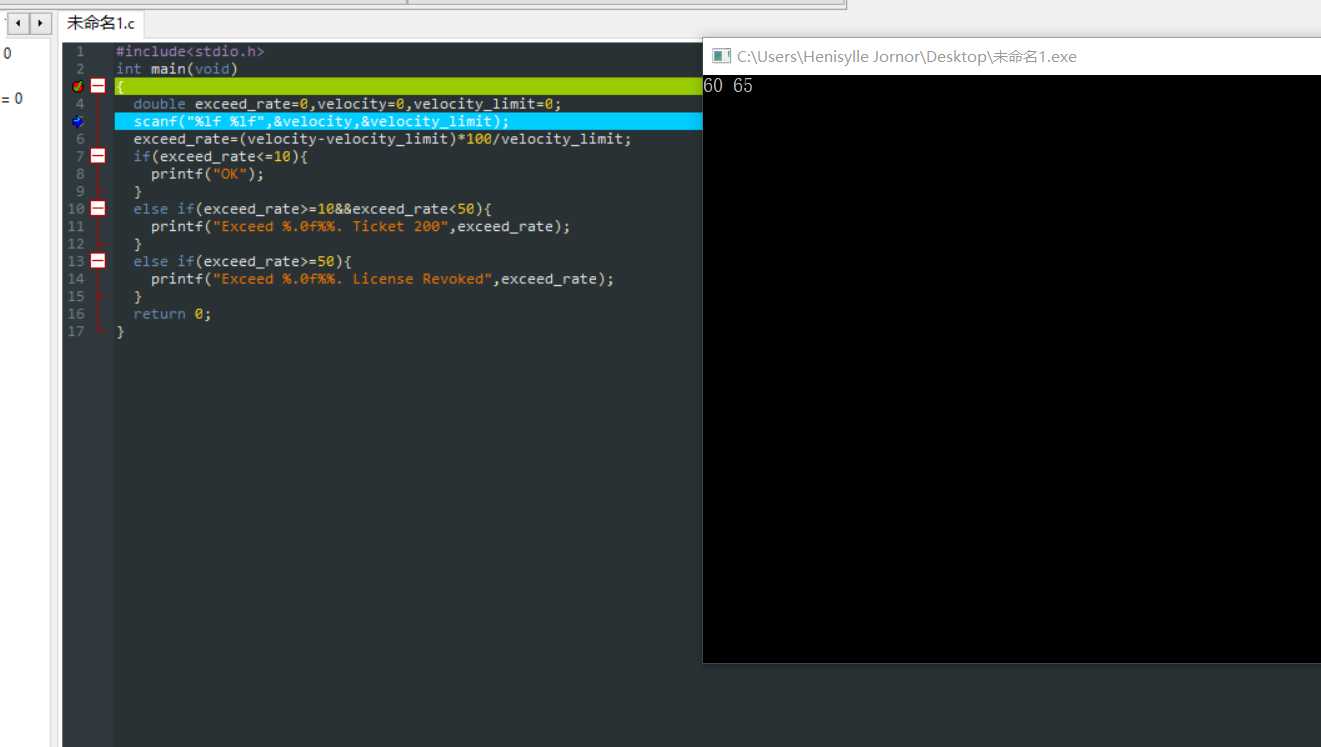Collapse the if(exceed_rate<=10) fold marker
The height and width of the screenshot is (747, 1321).
point(97,156)
